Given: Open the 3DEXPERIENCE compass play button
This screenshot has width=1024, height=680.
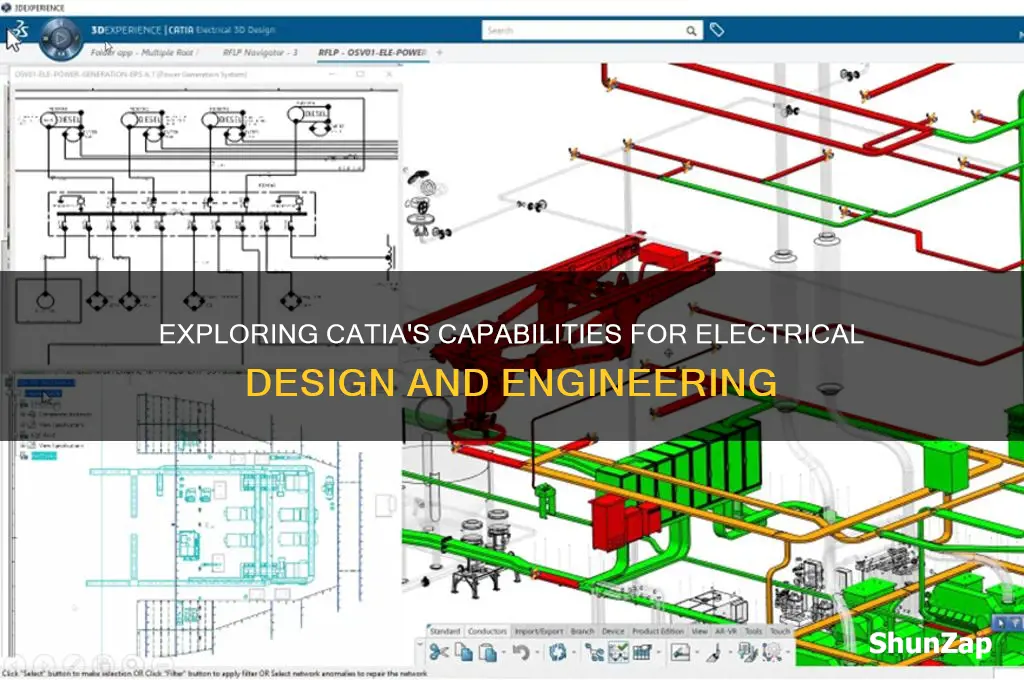Looking at the screenshot, I should (x=60, y=38).
